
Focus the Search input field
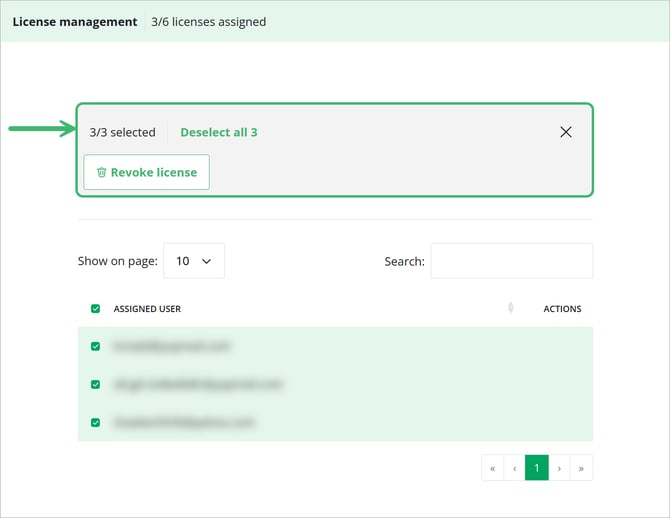click(x=511, y=261)
